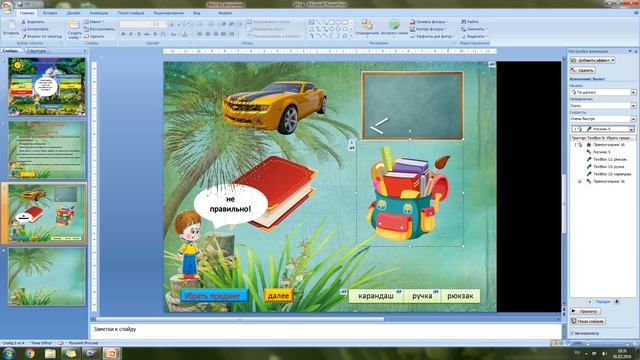Screen dimensions: 640x360
Task: Open Chrome from the taskbar
Action: (29, 353)
